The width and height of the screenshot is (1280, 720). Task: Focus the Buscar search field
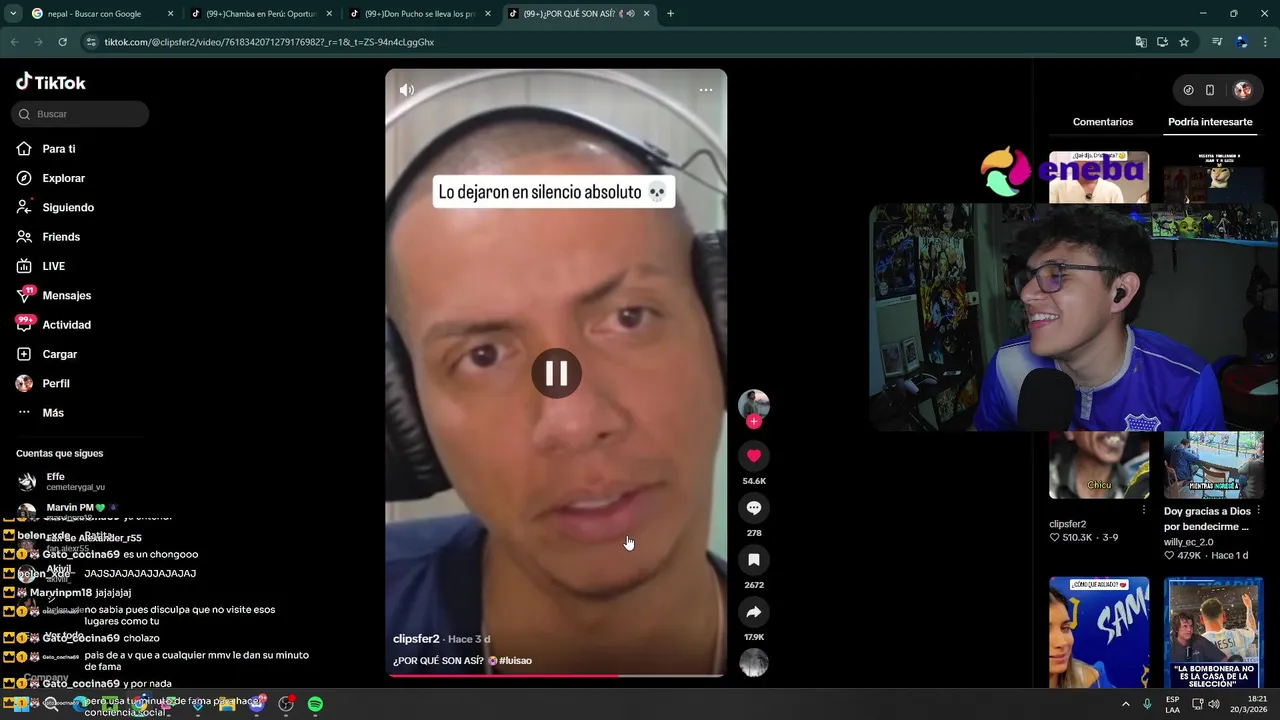(81, 114)
